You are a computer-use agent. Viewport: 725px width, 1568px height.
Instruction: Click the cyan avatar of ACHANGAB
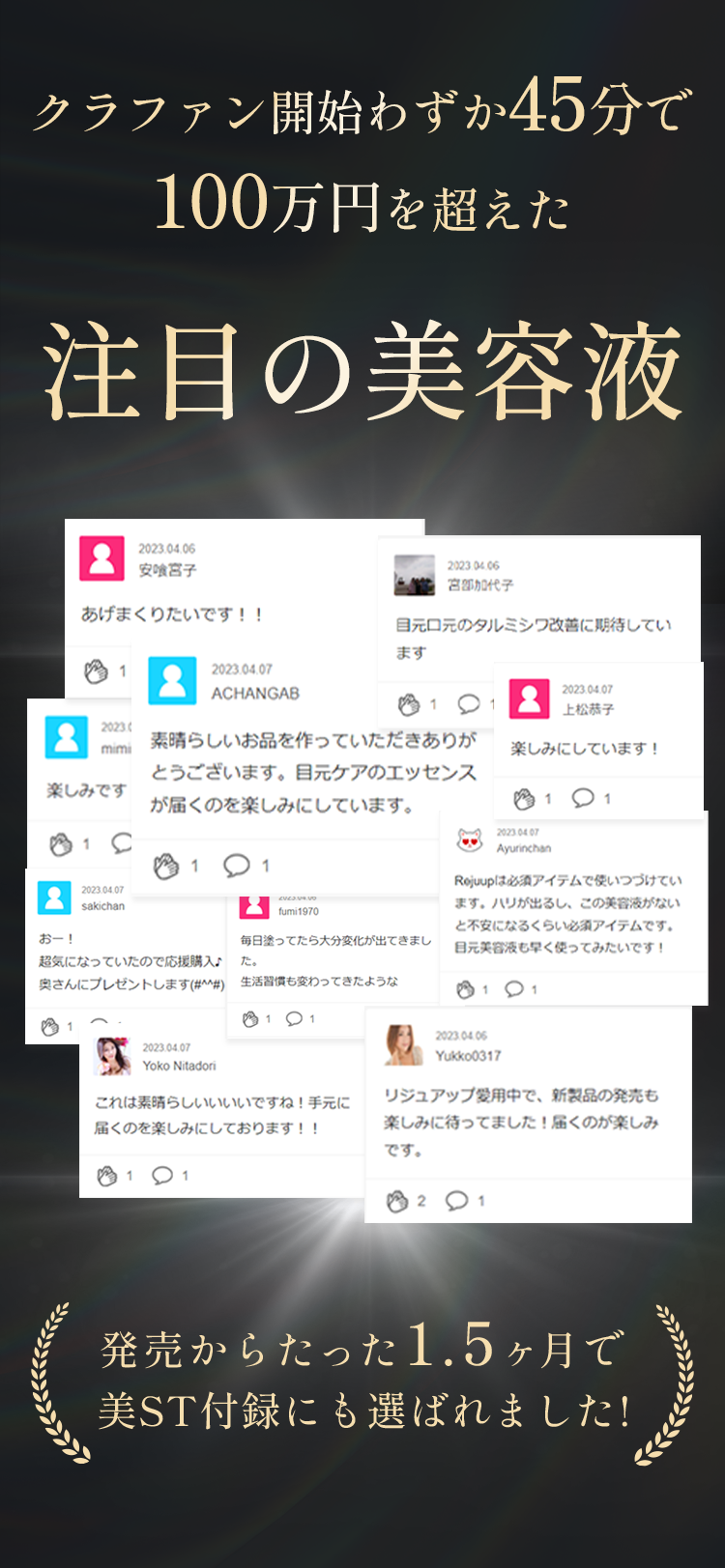point(172,680)
